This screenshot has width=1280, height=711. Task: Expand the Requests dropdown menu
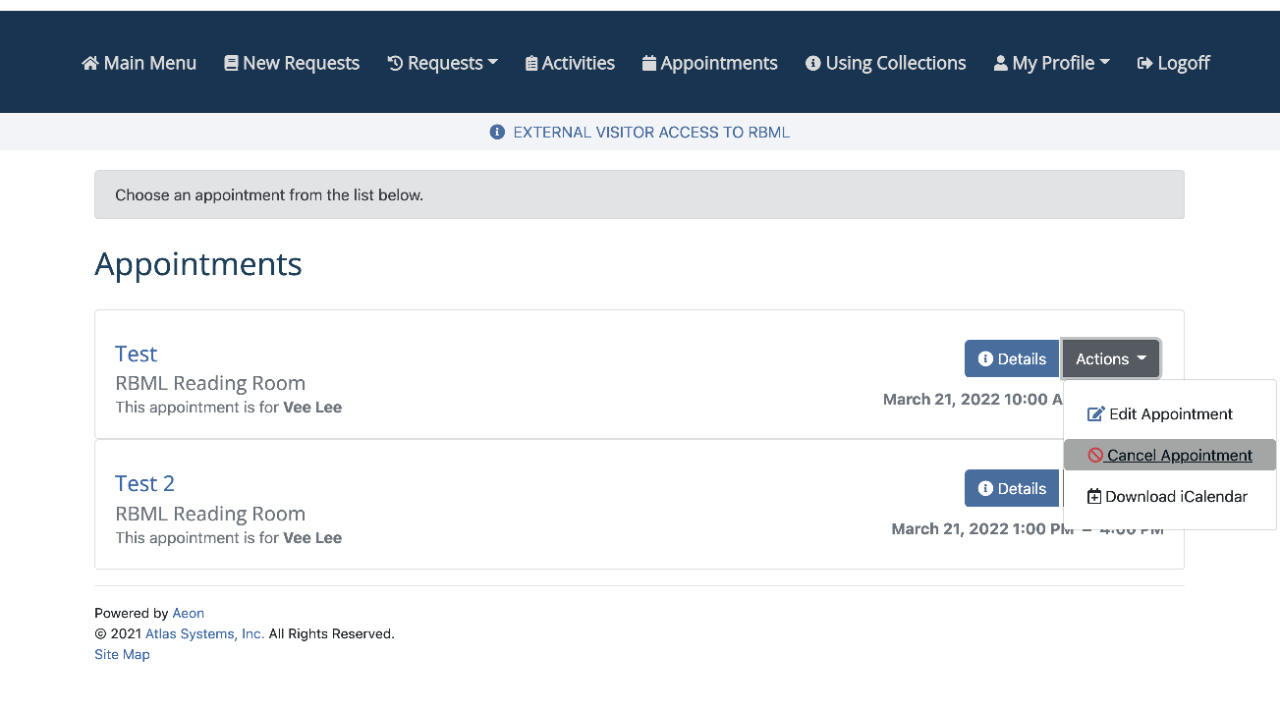tap(443, 63)
